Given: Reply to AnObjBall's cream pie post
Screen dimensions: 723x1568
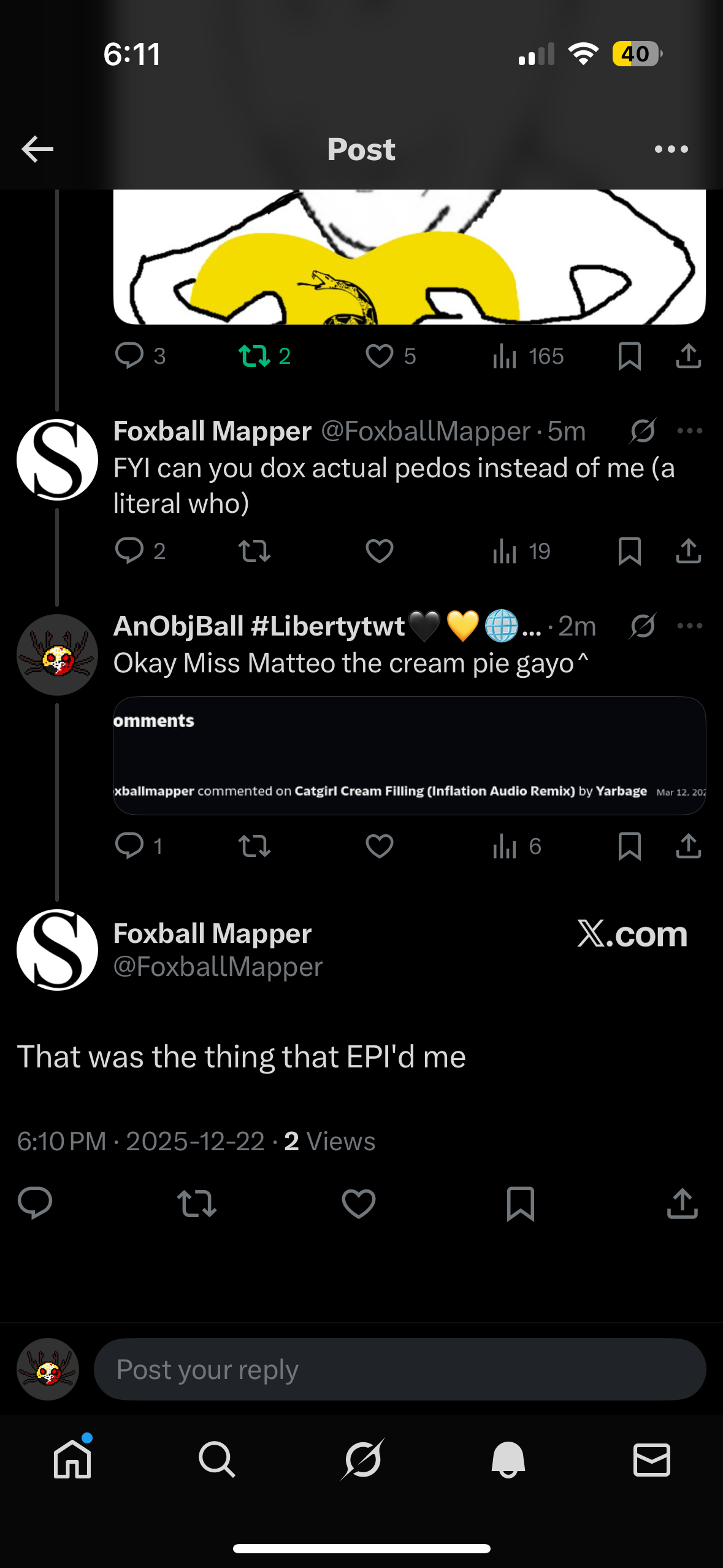Looking at the screenshot, I should (x=129, y=846).
